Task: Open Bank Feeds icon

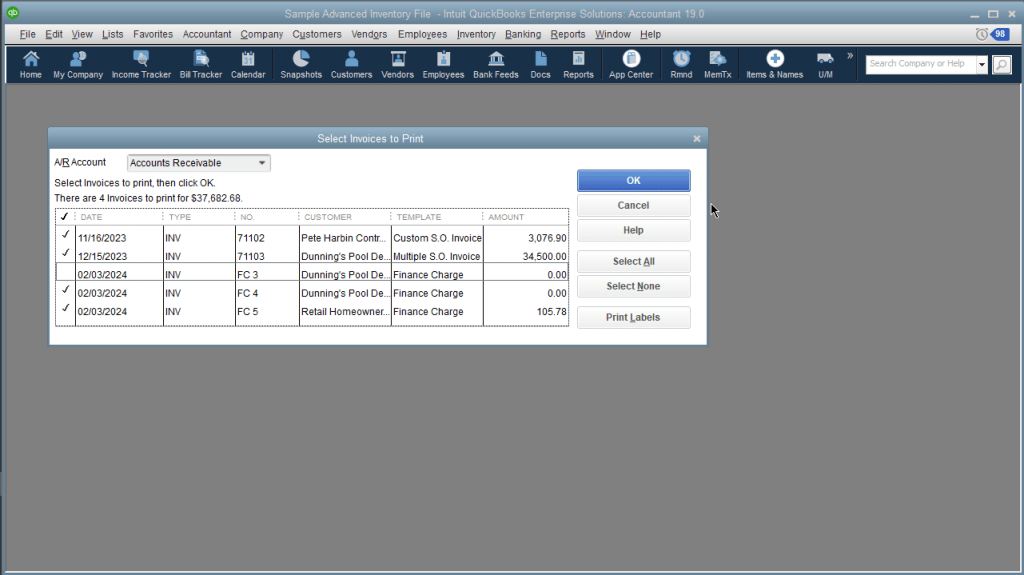Action: (496, 65)
